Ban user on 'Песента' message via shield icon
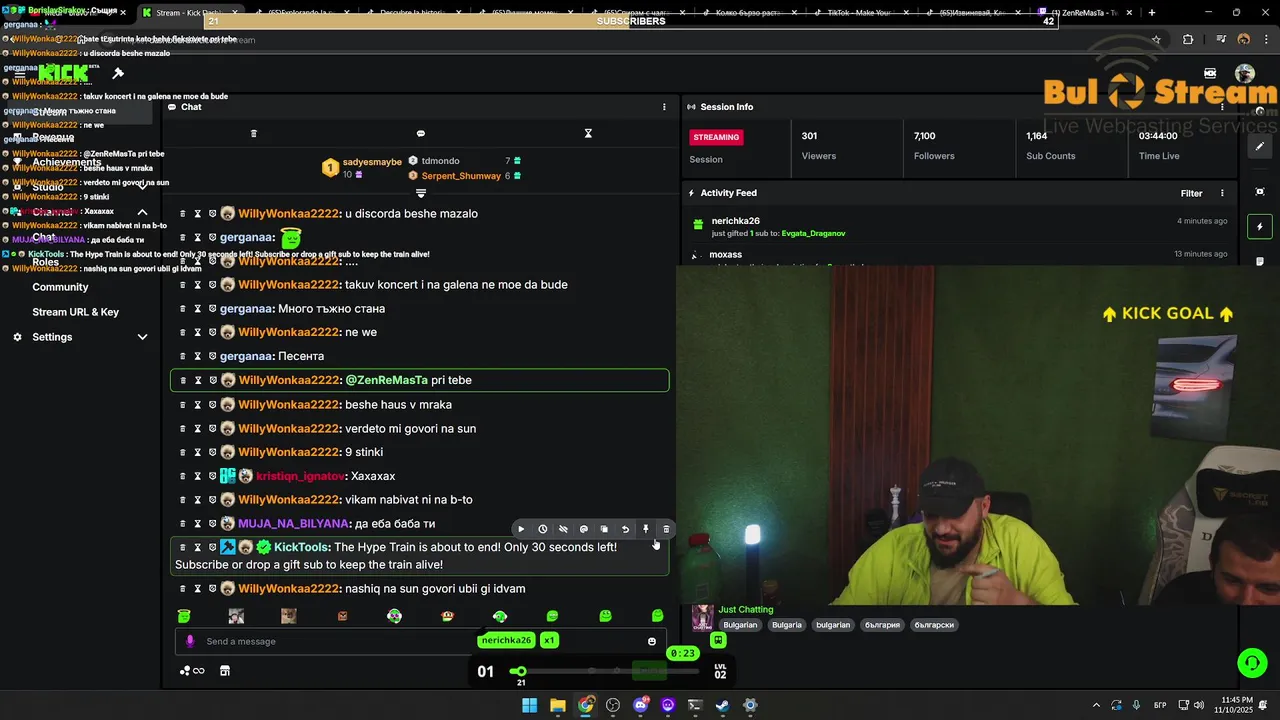The height and width of the screenshot is (720, 1280). click(x=212, y=356)
